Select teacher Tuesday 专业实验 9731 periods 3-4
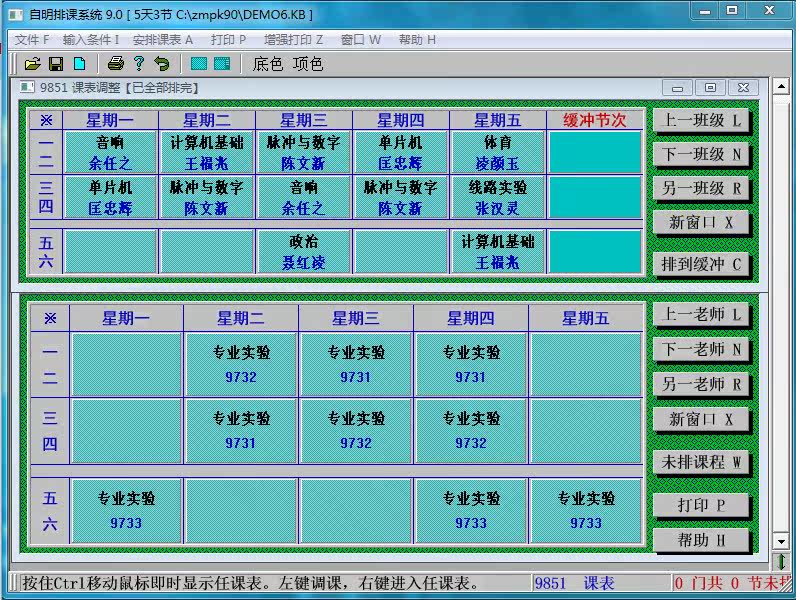Screen dimensions: 796x600 [x=241, y=430]
